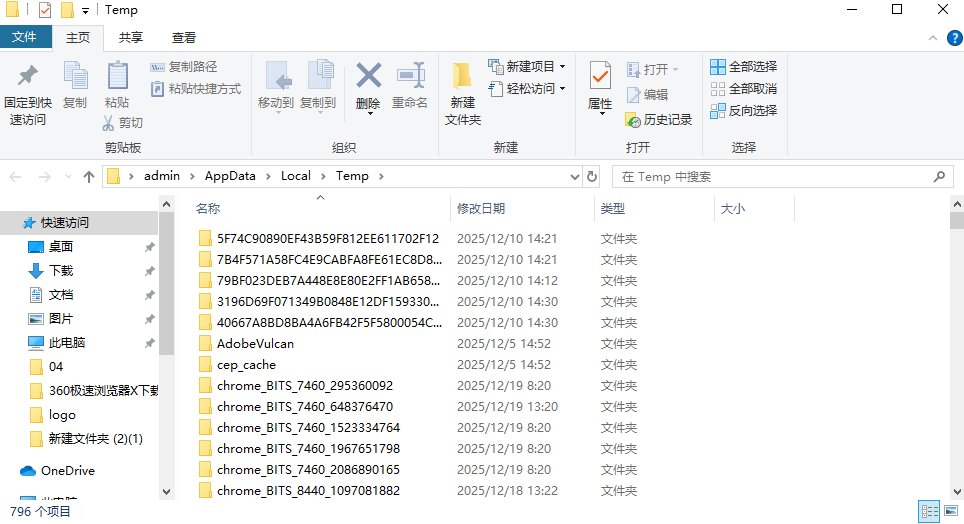The width and height of the screenshot is (964, 524).
Task: Click the Paste icon in ribbon
Action: pos(117,76)
